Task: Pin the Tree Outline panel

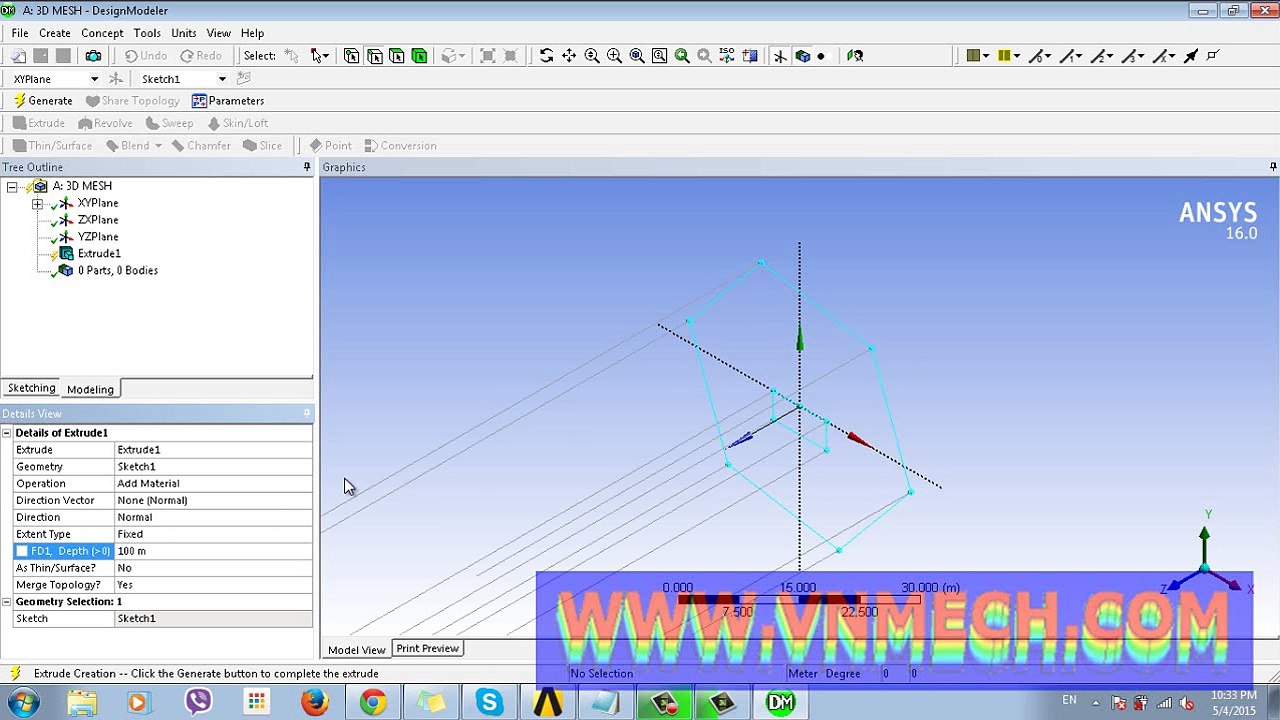Action: pos(307,167)
